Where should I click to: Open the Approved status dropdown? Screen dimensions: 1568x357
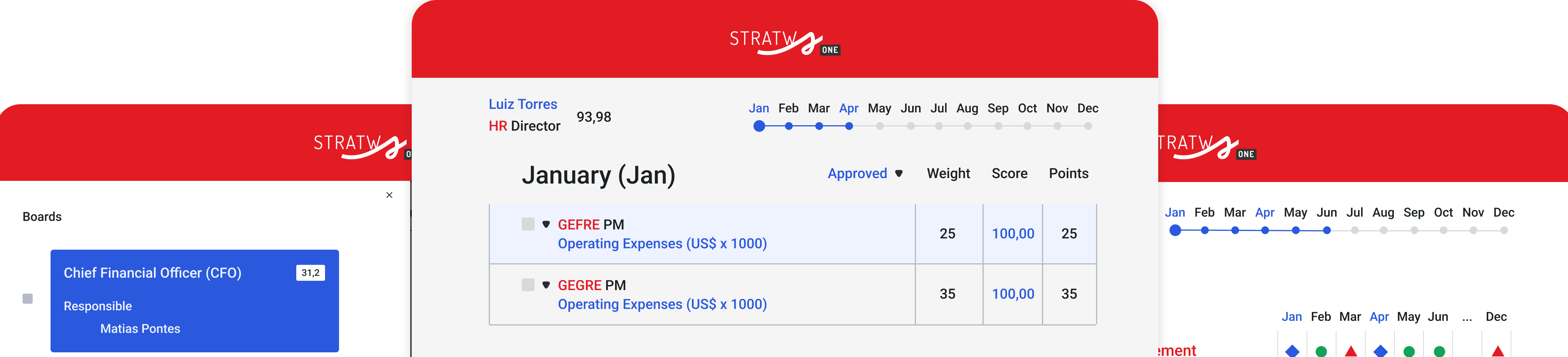(864, 173)
